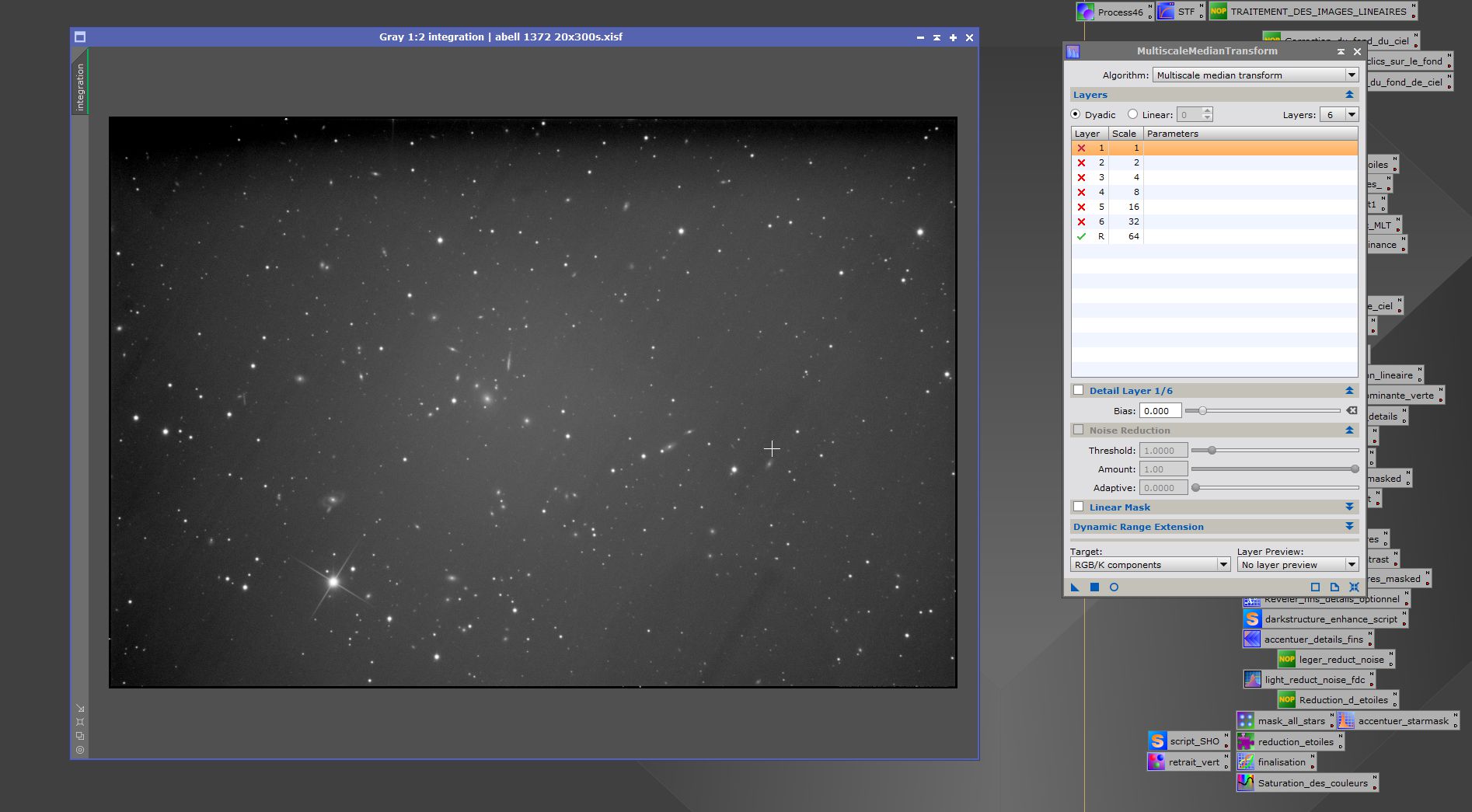
Task: Collapse the Noise Reduction section
Action: 1349,430
